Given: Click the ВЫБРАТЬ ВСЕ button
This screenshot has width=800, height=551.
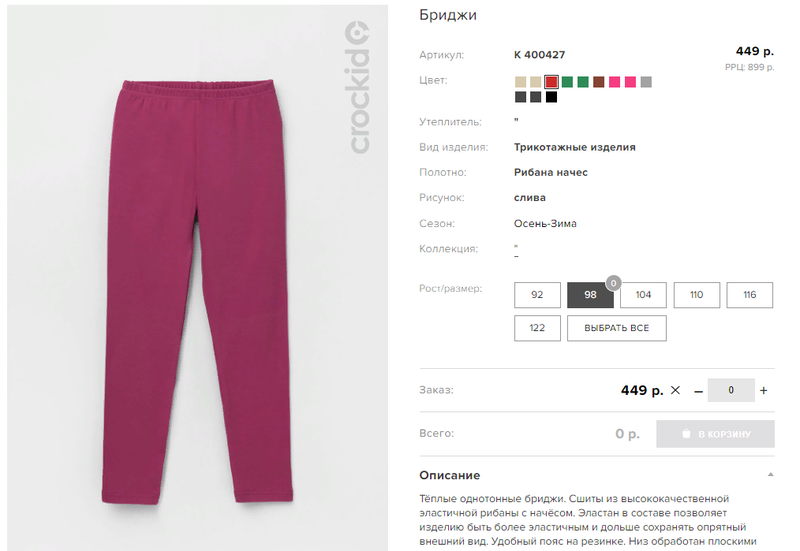Looking at the screenshot, I should click(x=617, y=328).
